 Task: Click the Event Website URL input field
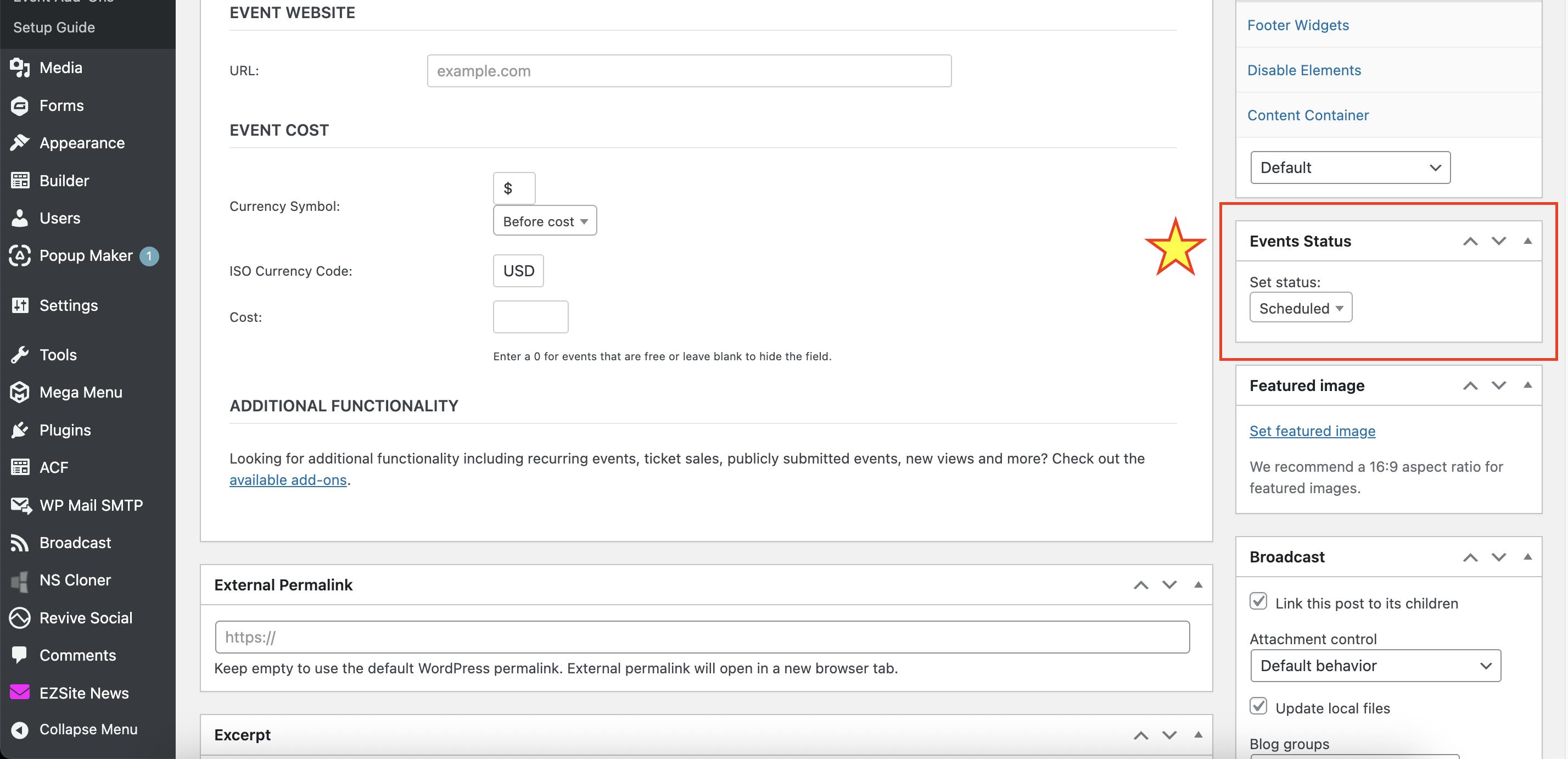[x=688, y=71]
